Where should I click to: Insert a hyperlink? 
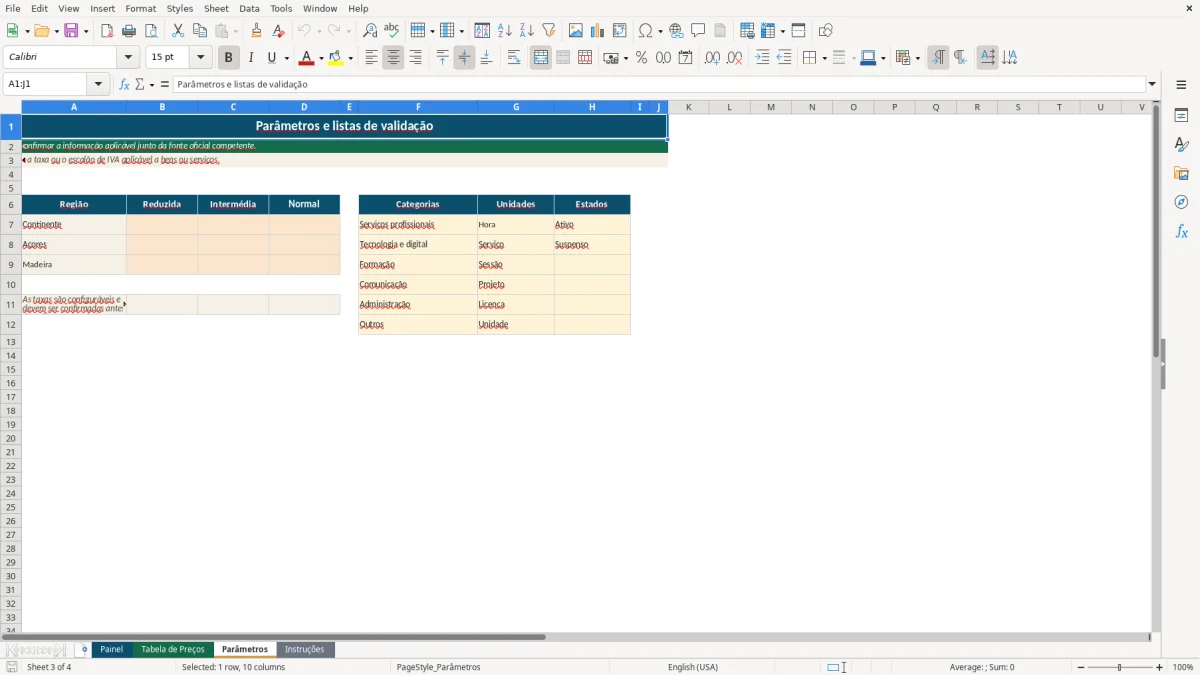676,31
